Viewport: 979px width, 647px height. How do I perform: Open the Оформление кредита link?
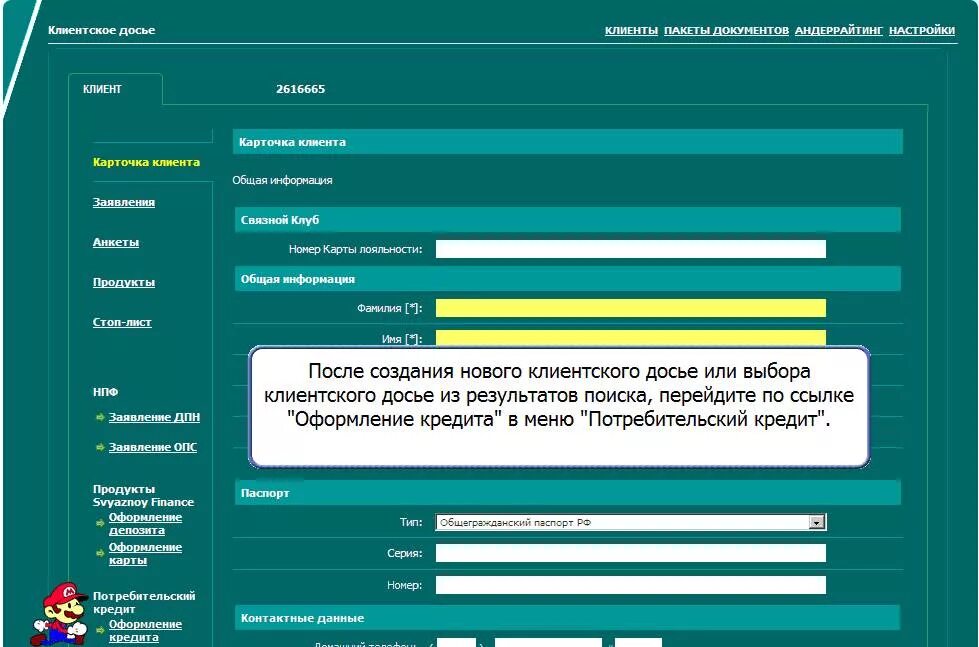coord(145,631)
